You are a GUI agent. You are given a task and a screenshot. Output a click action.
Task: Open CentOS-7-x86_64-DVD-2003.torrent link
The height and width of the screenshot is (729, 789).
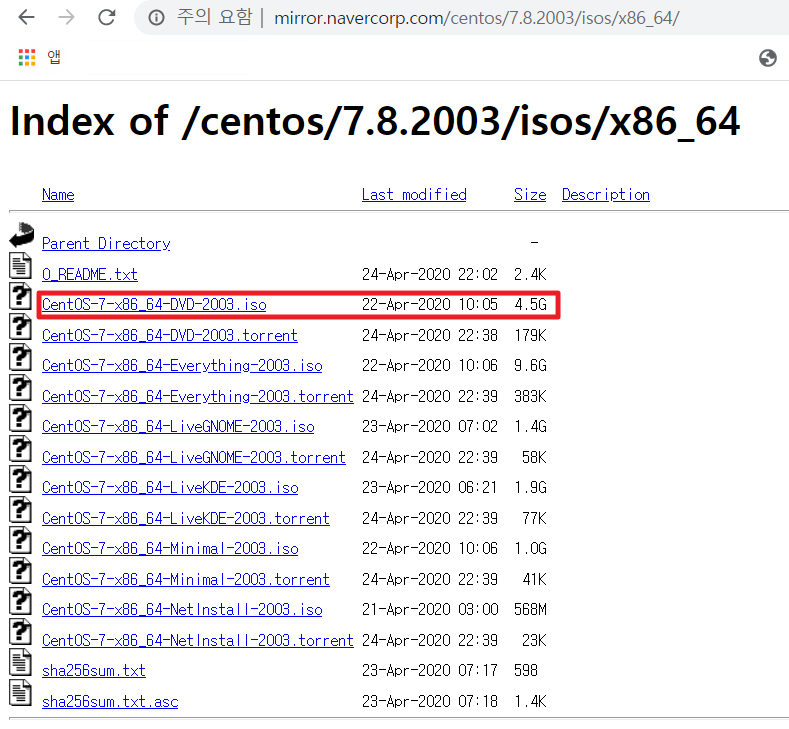tap(170, 335)
